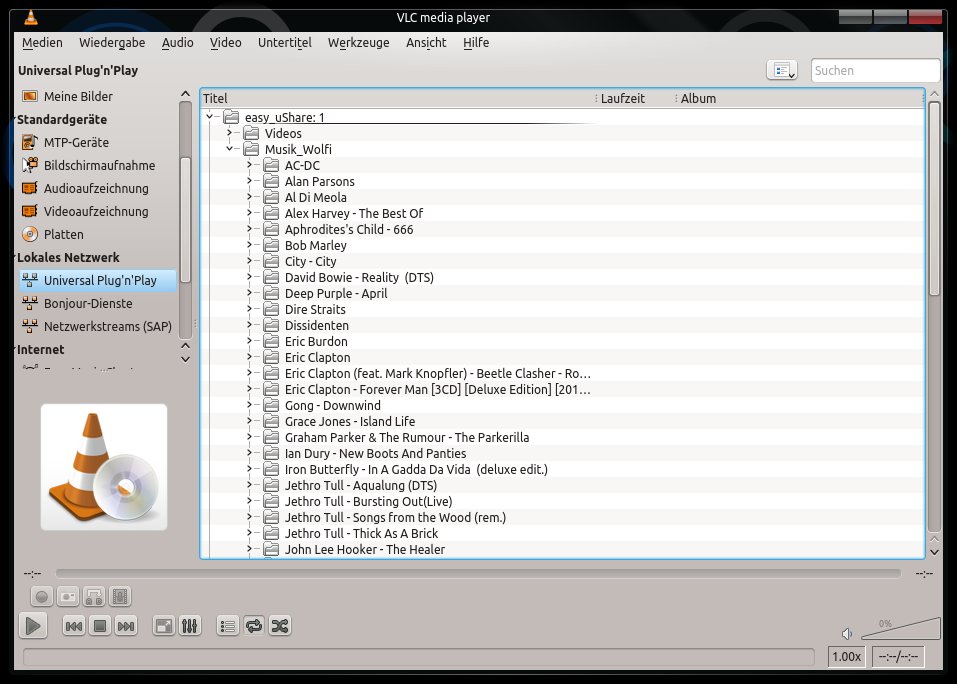Sort by Album column header
The width and height of the screenshot is (957, 684).
(800, 98)
